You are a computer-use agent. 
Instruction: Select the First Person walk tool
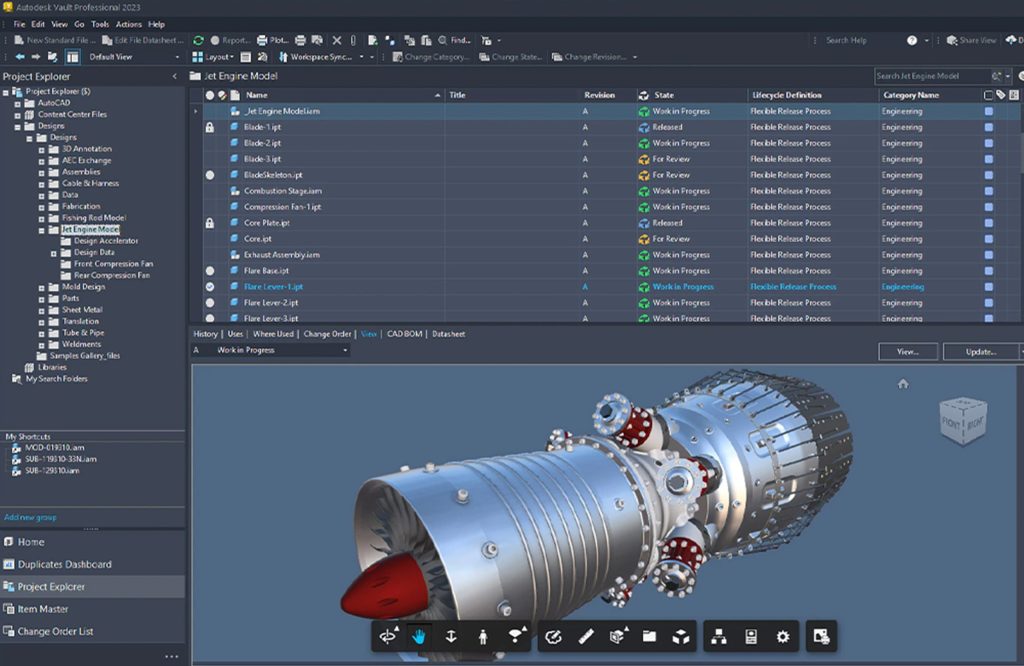pos(483,636)
